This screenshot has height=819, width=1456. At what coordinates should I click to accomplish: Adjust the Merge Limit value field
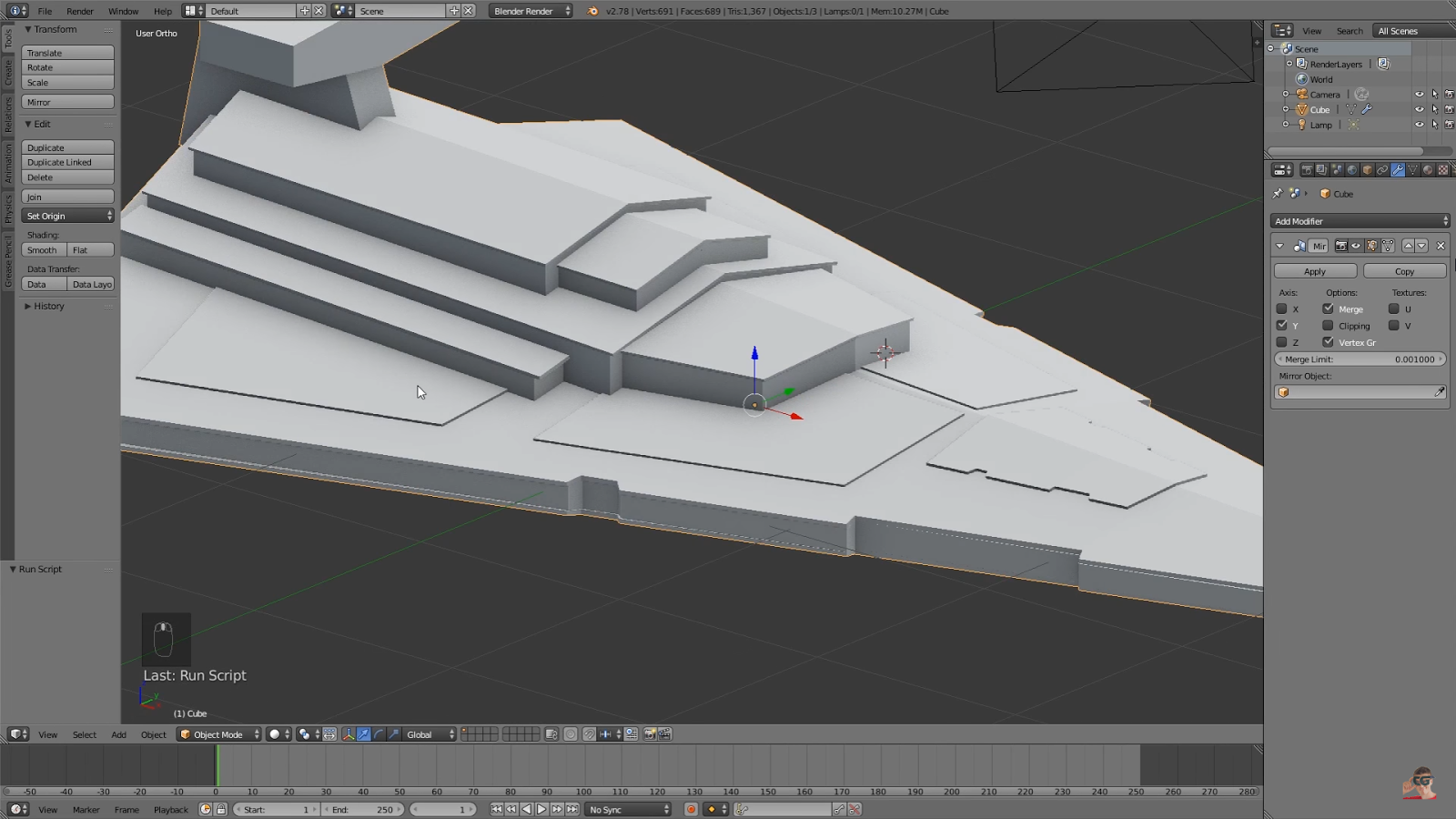pyautogui.click(x=1360, y=359)
